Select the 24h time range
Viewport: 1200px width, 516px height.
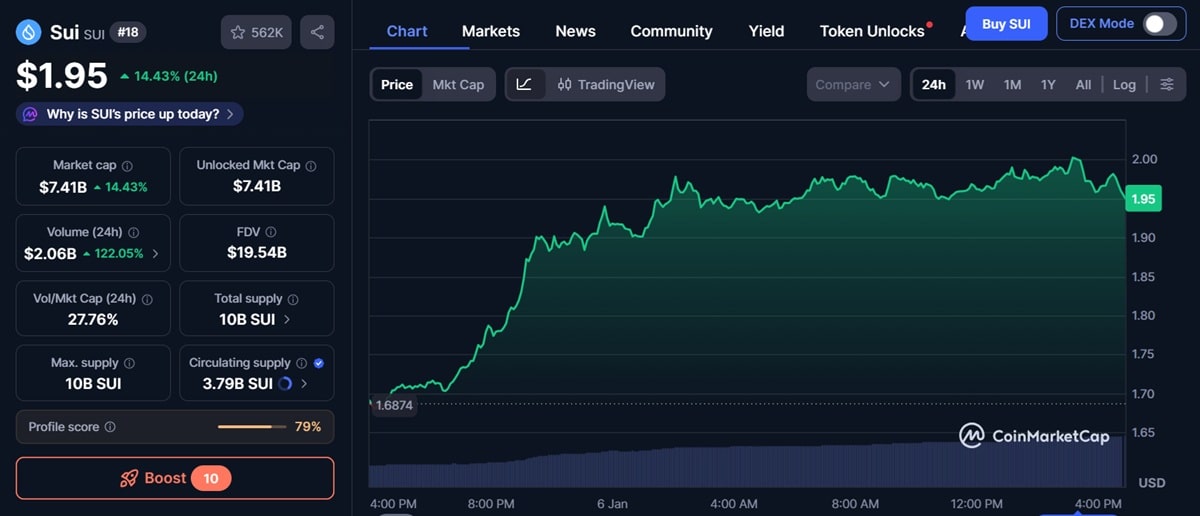[934, 85]
